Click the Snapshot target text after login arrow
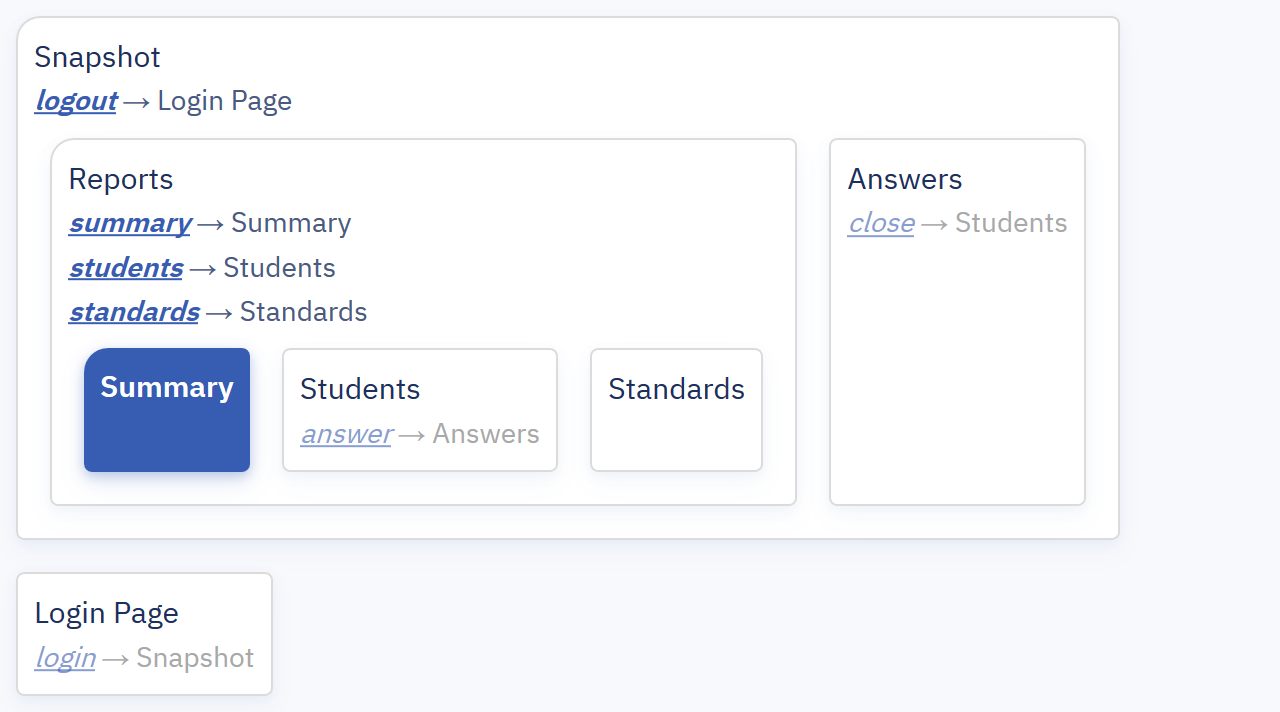 coord(195,658)
